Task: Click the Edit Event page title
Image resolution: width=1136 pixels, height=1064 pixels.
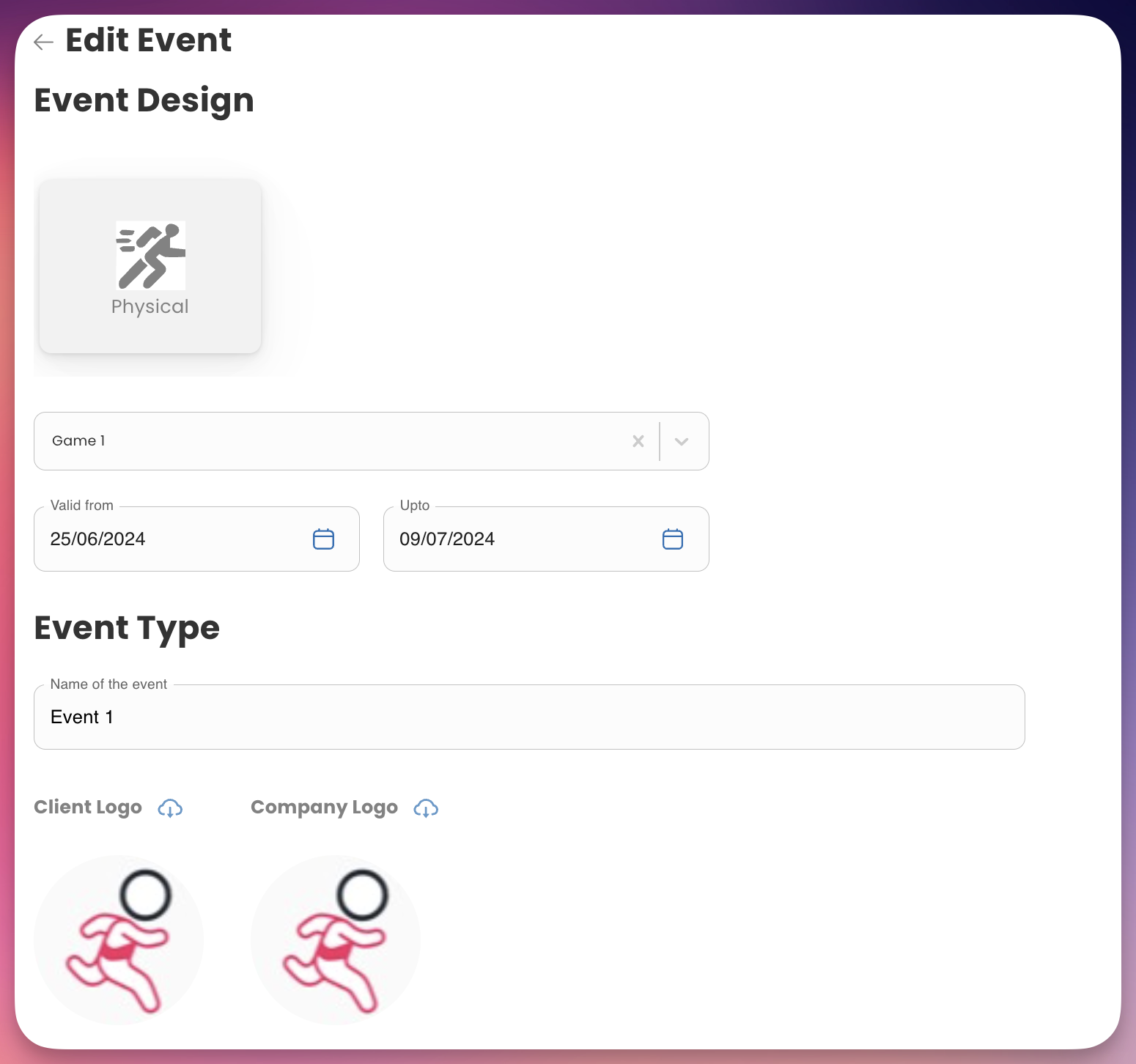Action: [148, 40]
